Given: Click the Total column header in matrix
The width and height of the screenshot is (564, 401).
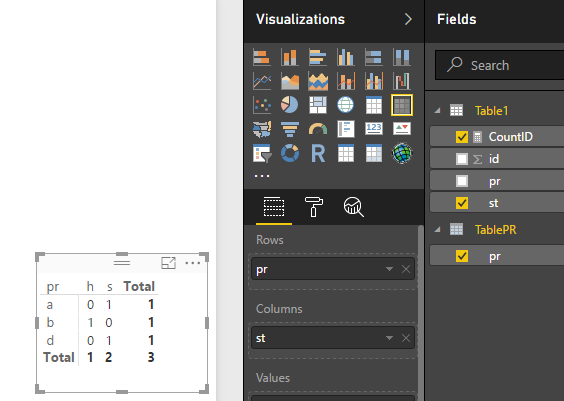Looking at the screenshot, I should click(x=139, y=287).
